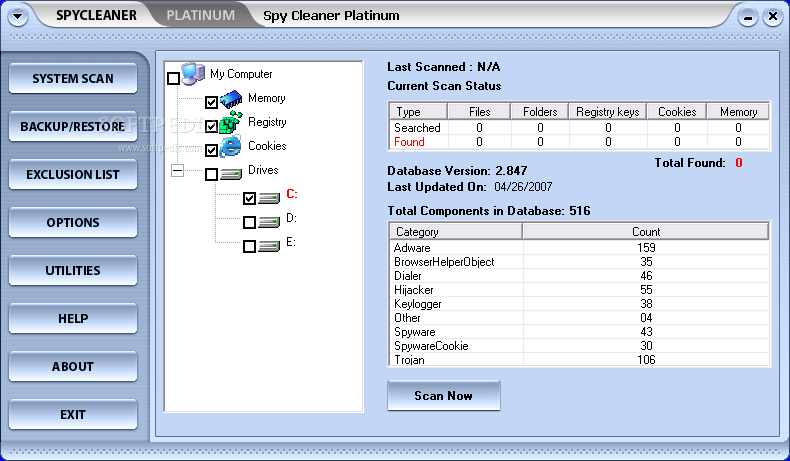This screenshot has height=461, width=790.
Task: Click the Trojan category row
Action: [579, 360]
